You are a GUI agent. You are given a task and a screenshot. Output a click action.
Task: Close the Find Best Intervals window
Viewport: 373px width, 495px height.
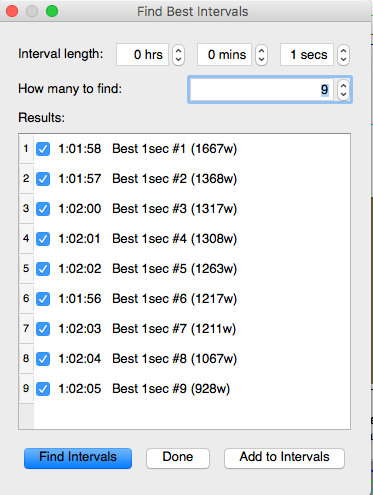pos(12,11)
